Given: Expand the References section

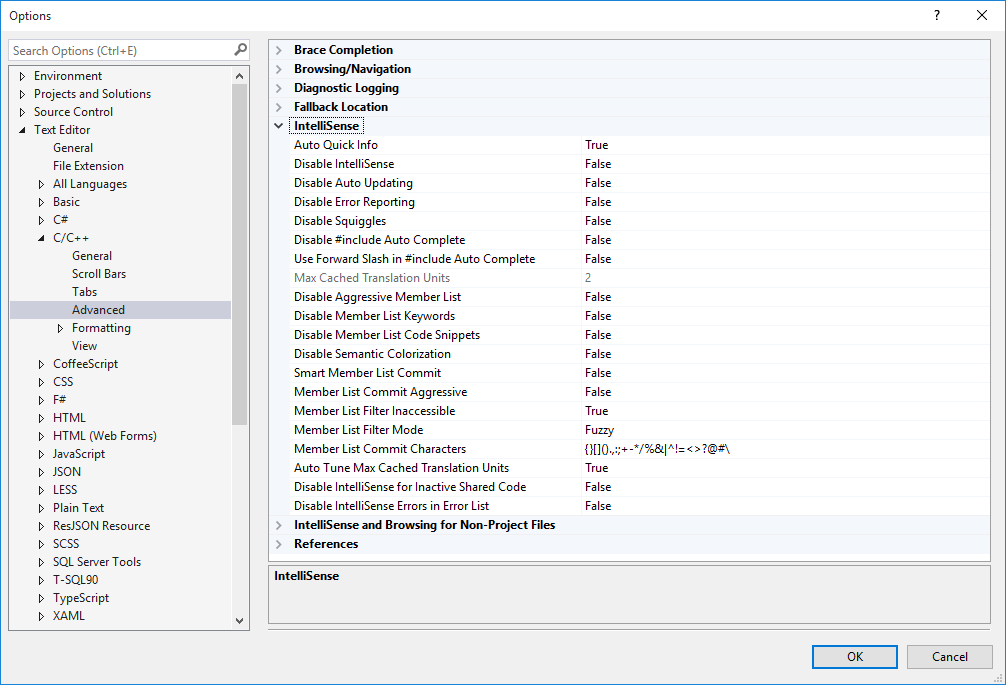Looking at the screenshot, I should [279, 543].
